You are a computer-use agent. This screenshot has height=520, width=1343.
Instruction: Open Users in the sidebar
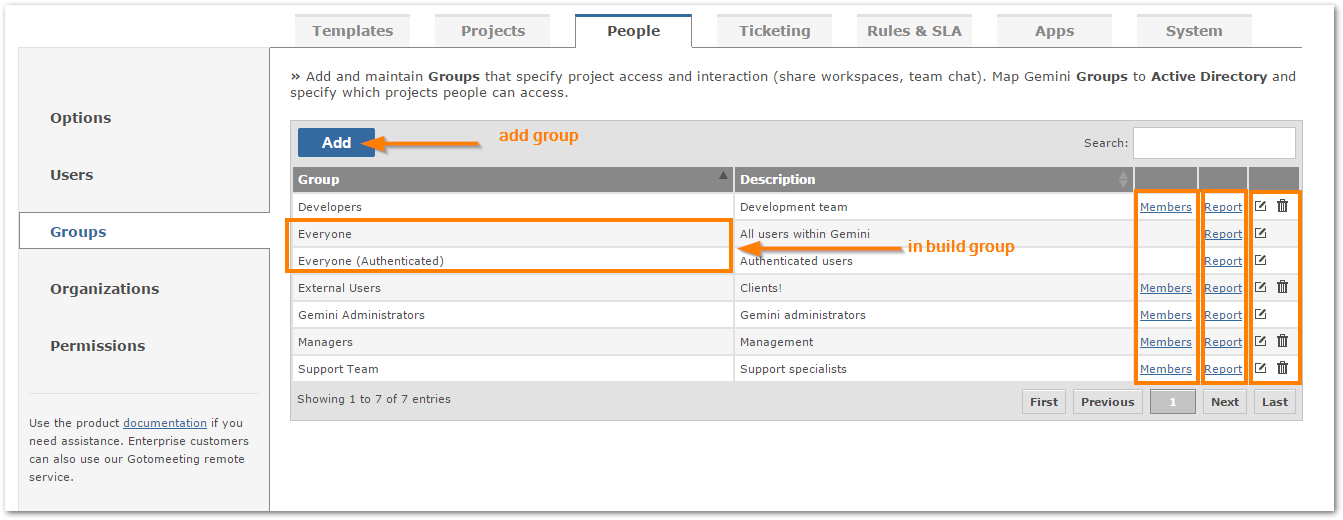[72, 175]
